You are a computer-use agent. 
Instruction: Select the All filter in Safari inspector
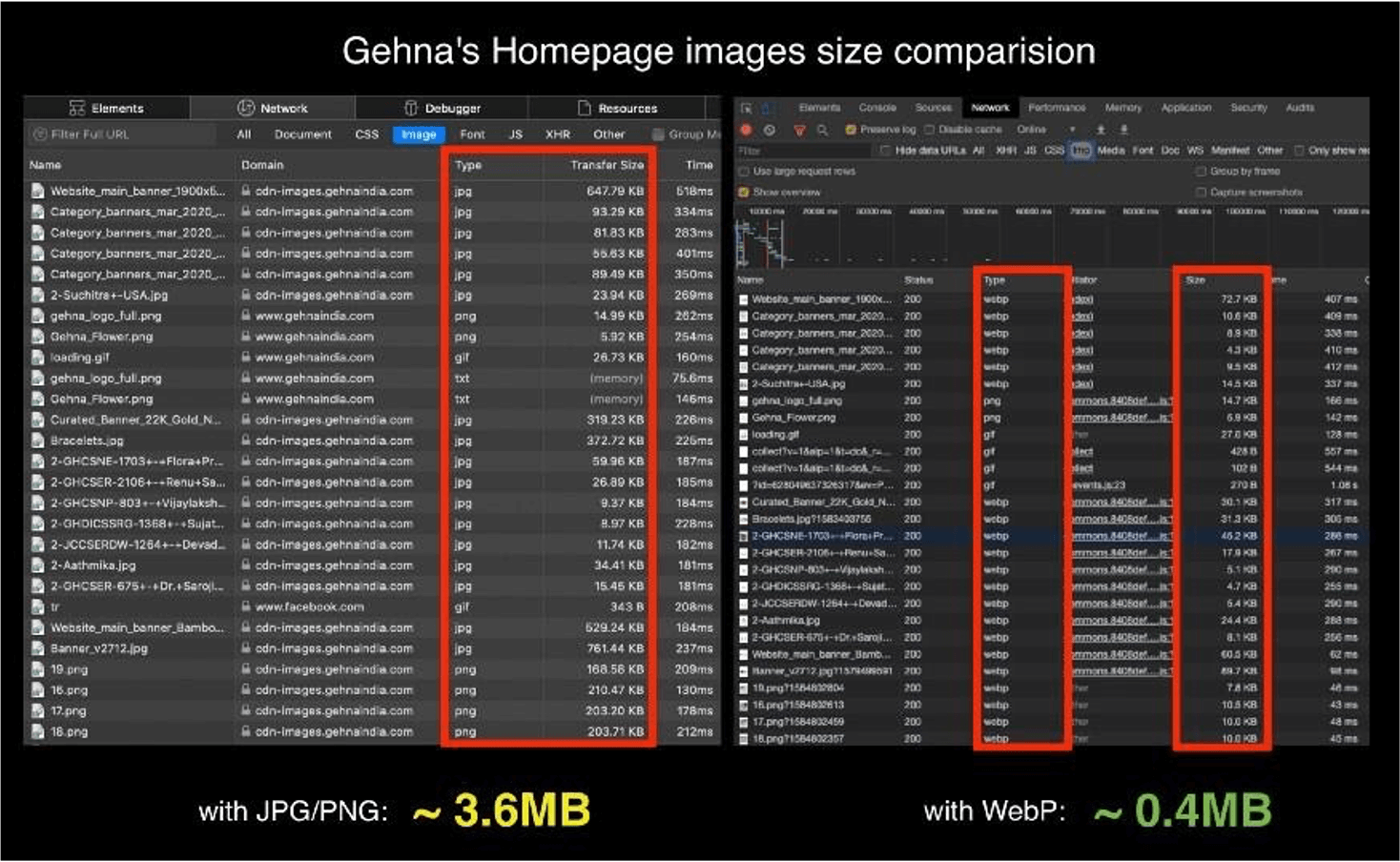click(x=244, y=134)
